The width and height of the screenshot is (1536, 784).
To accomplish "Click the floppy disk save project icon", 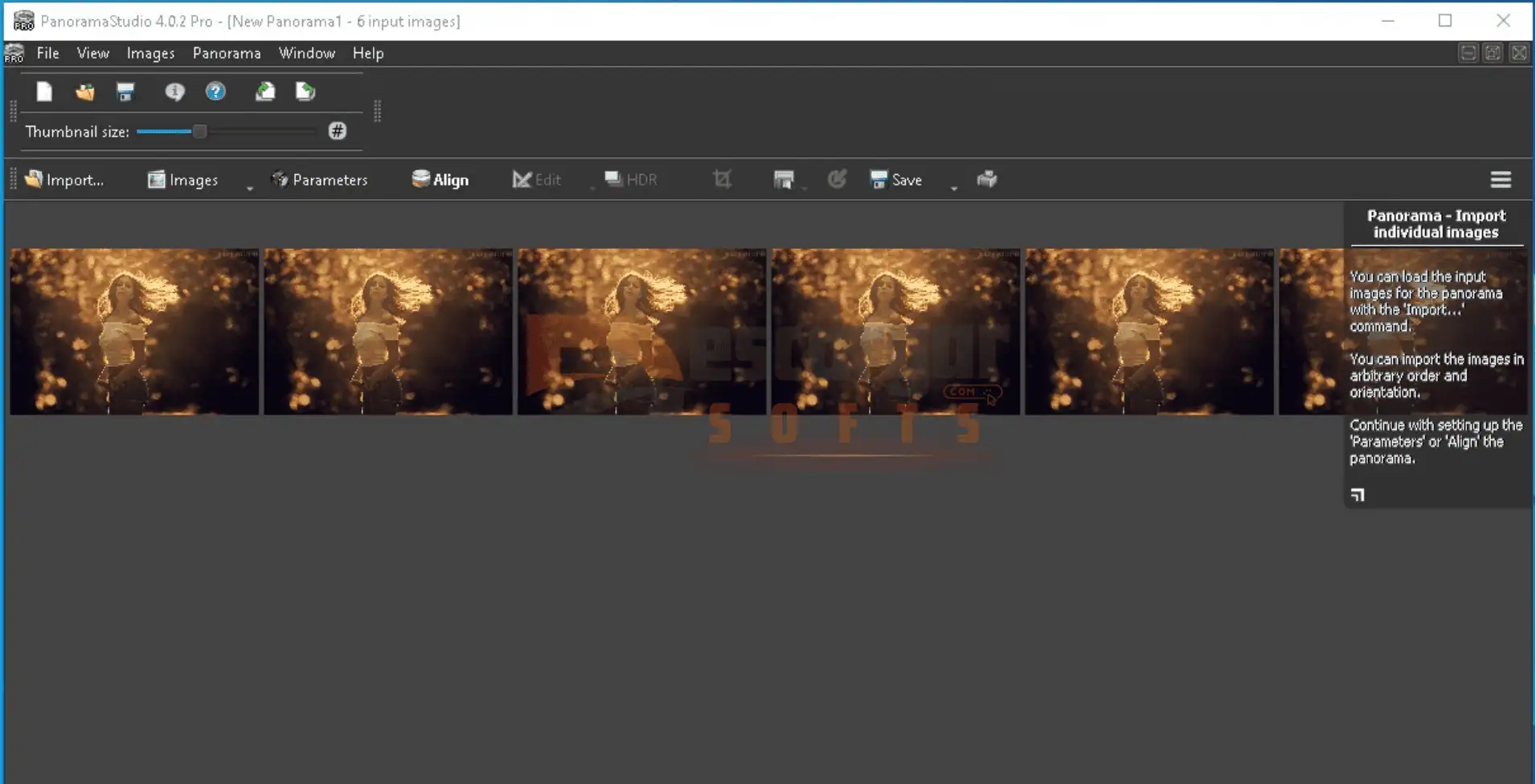I will pos(125,92).
